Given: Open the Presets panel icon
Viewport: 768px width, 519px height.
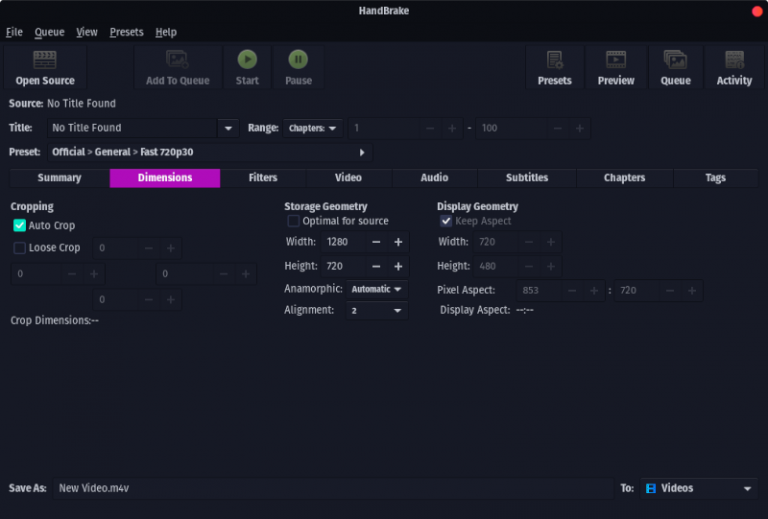Looking at the screenshot, I should click(554, 60).
